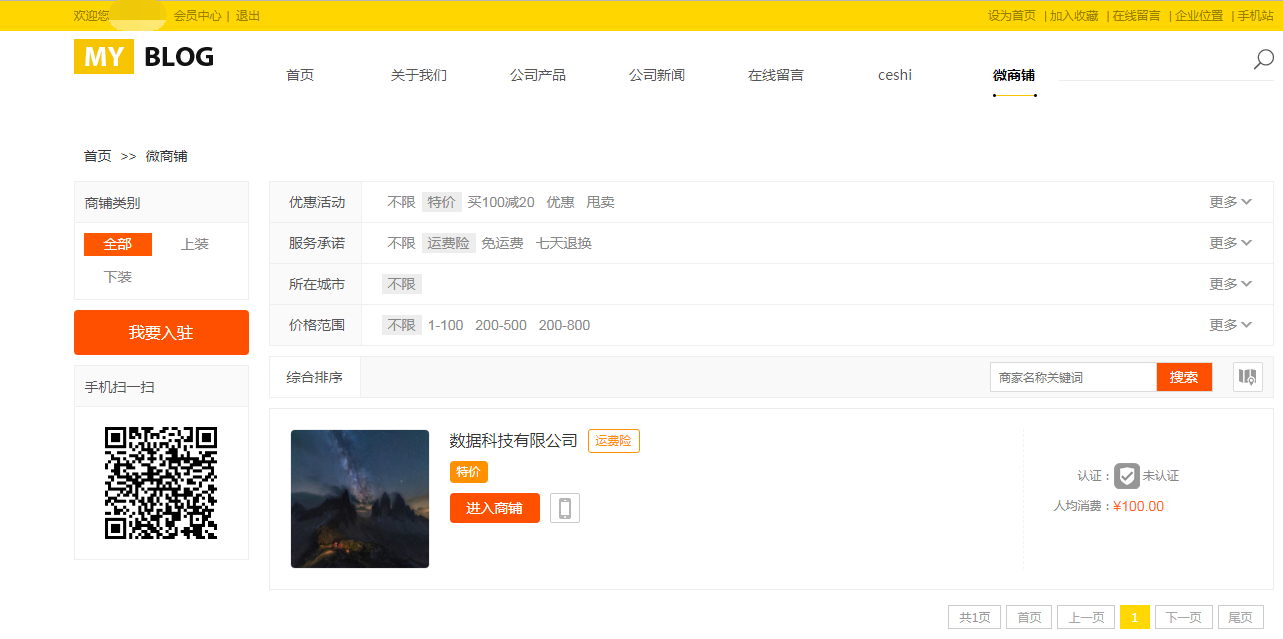Click 设为首页 in the top bar
The image size is (1283, 639).
pyautogui.click(x=1012, y=16)
